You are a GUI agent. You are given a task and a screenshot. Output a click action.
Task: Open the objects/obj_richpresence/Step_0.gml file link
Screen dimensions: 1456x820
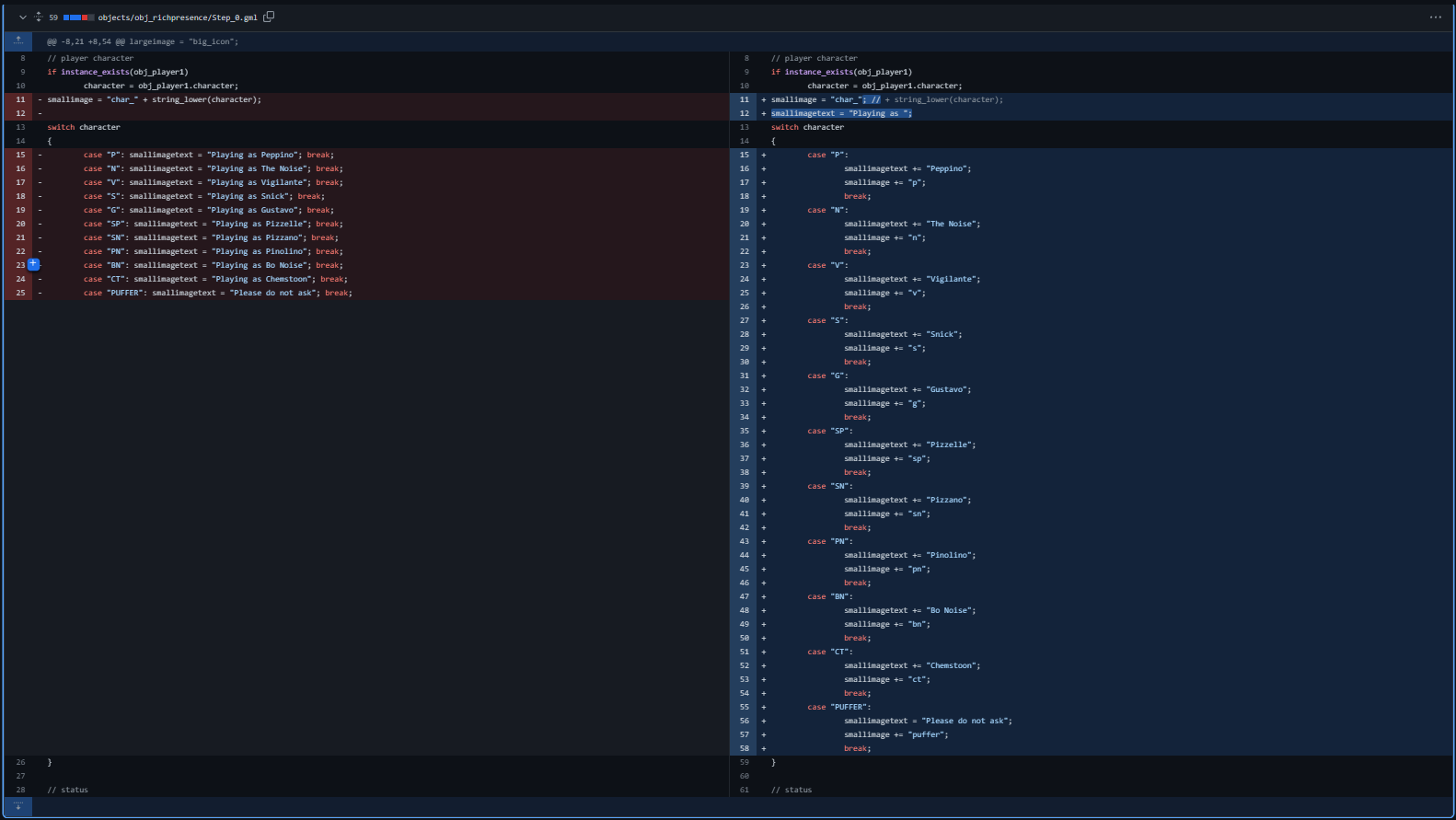pos(178,17)
